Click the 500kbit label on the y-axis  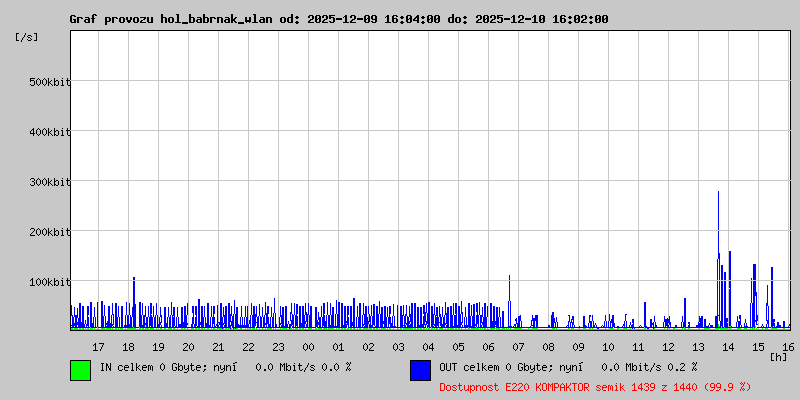click(x=49, y=82)
